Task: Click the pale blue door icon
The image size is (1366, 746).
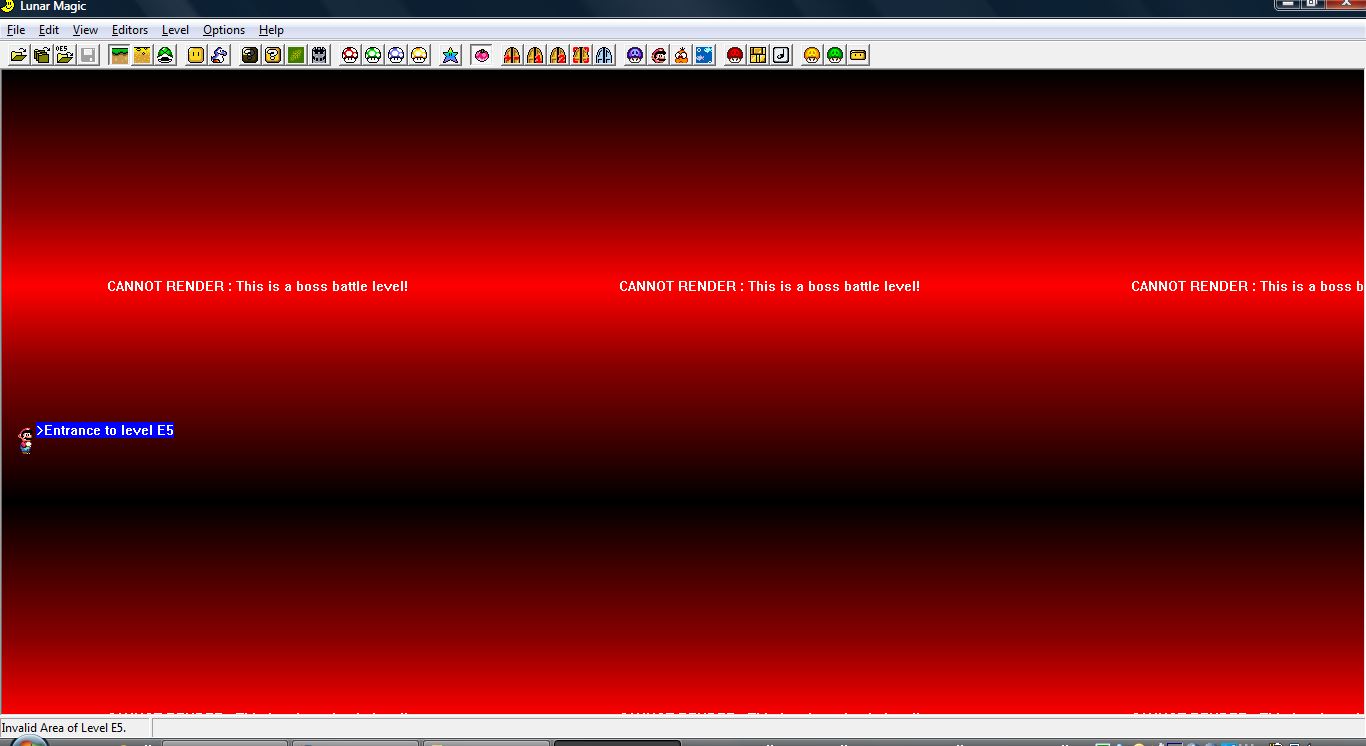Action: point(604,55)
